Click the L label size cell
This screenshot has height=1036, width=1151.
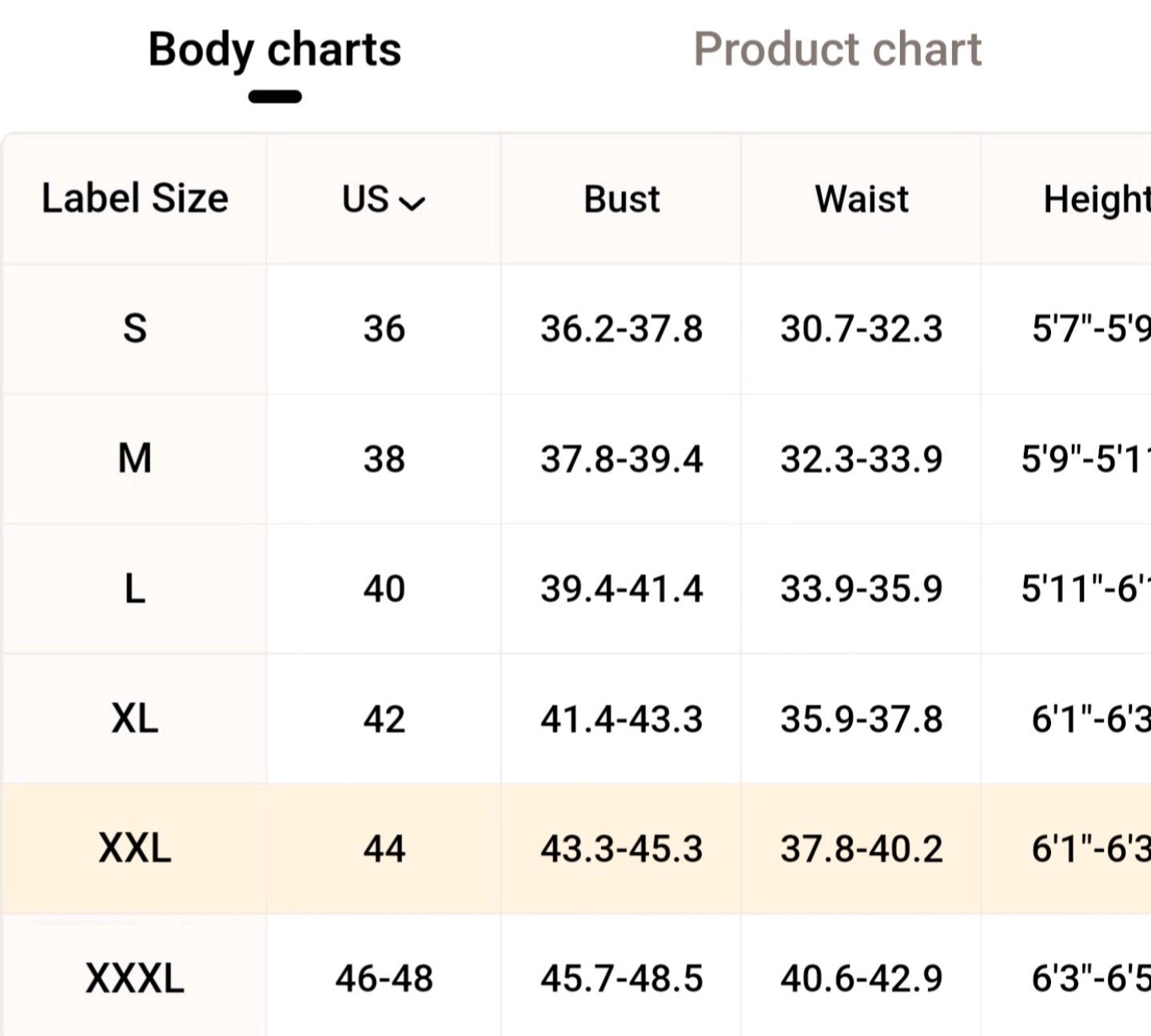point(134,589)
